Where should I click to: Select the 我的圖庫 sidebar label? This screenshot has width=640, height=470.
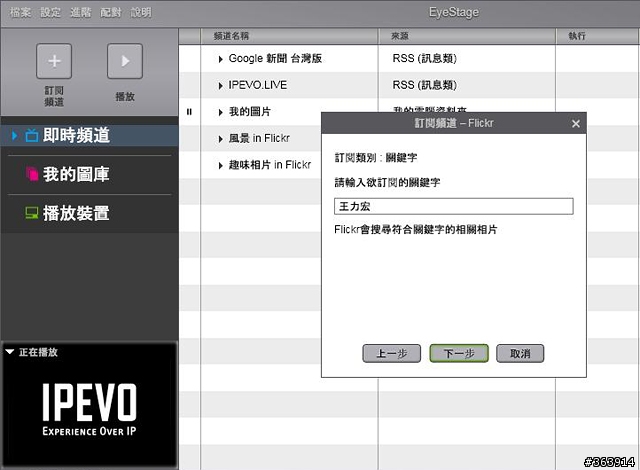(x=76, y=174)
